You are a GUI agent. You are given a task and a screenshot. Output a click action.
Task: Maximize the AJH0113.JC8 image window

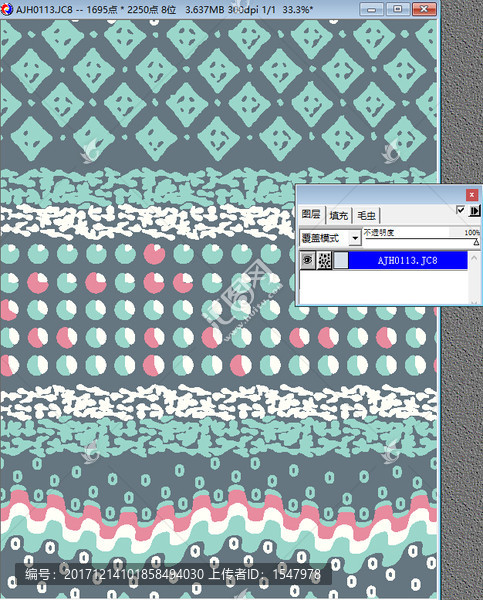click(x=398, y=9)
